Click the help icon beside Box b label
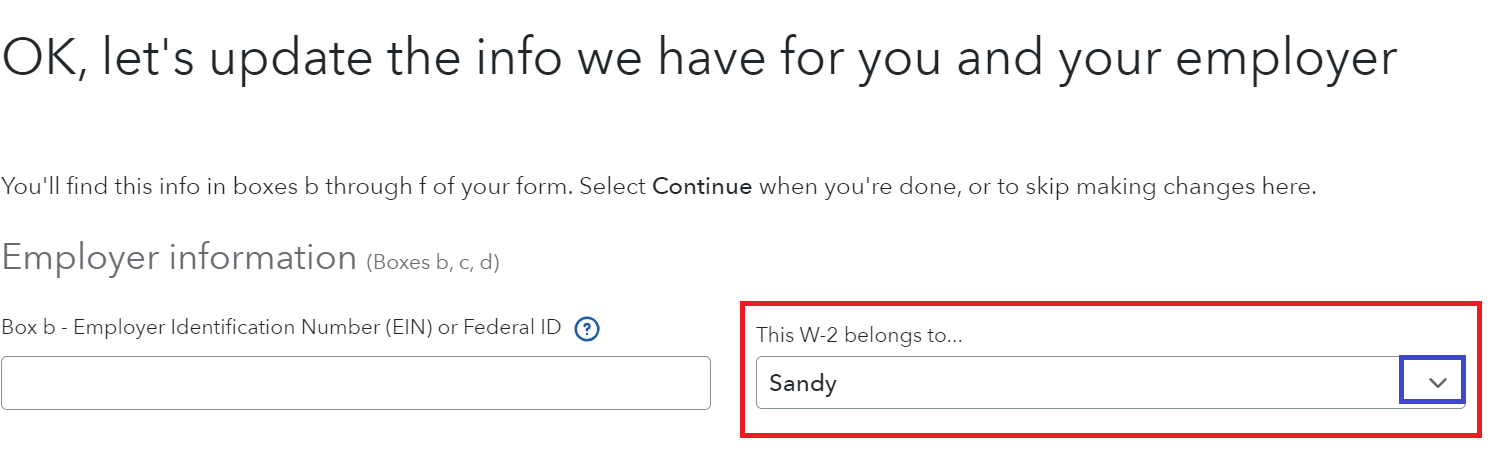 [587, 328]
